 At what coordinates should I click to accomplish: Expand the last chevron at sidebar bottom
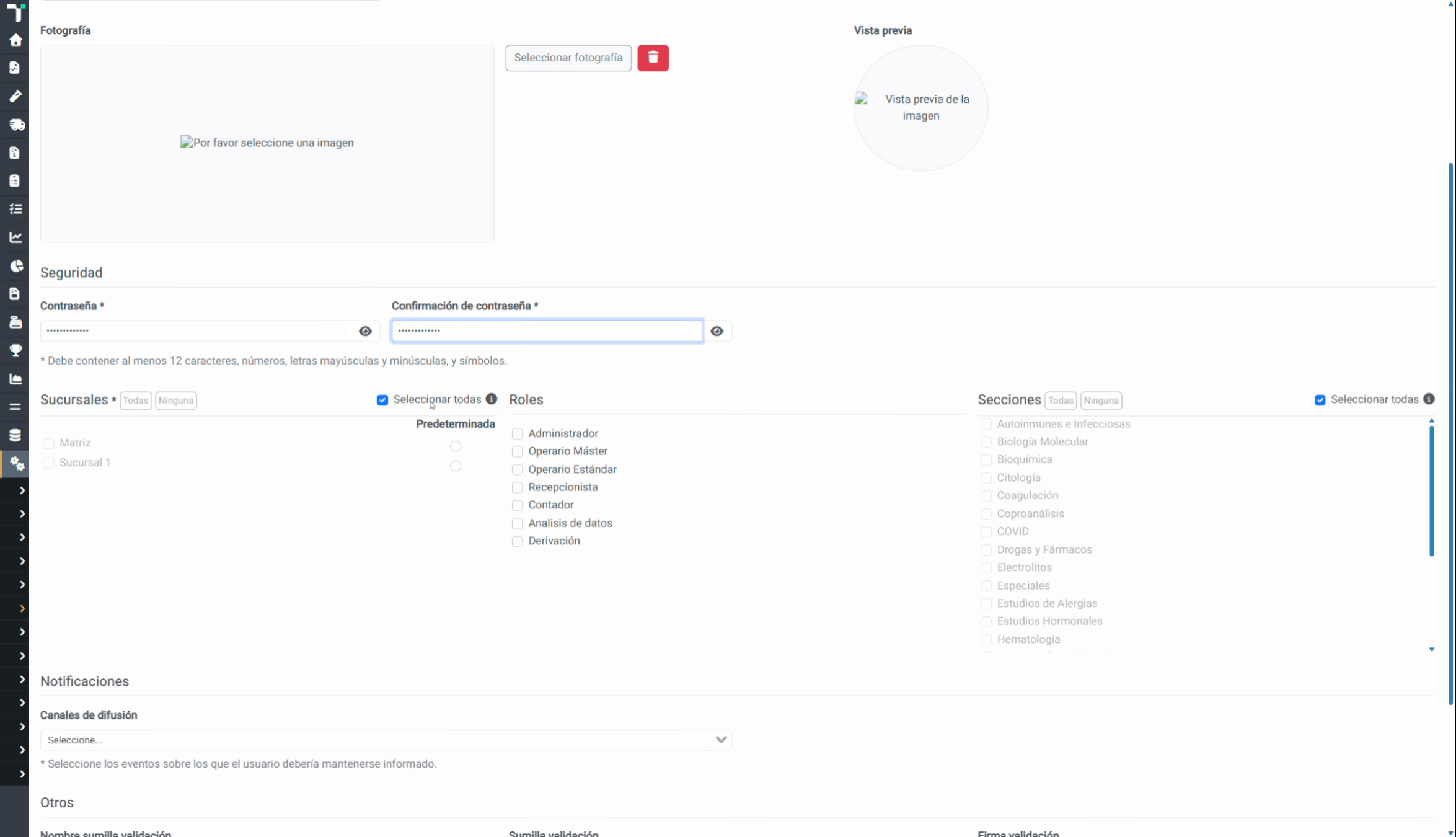(x=22, y=774)
